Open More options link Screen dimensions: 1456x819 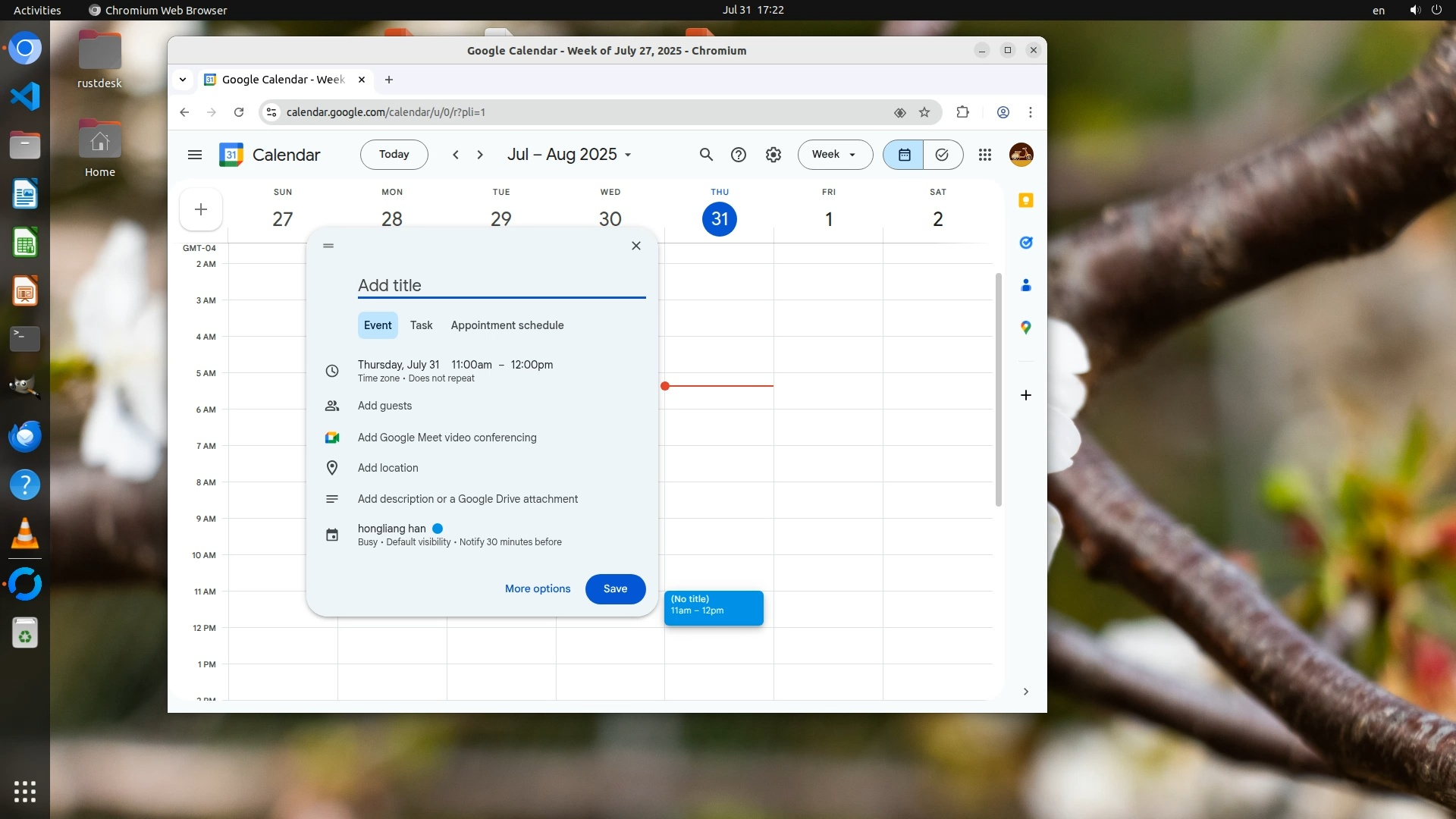(x=537, y=589)
